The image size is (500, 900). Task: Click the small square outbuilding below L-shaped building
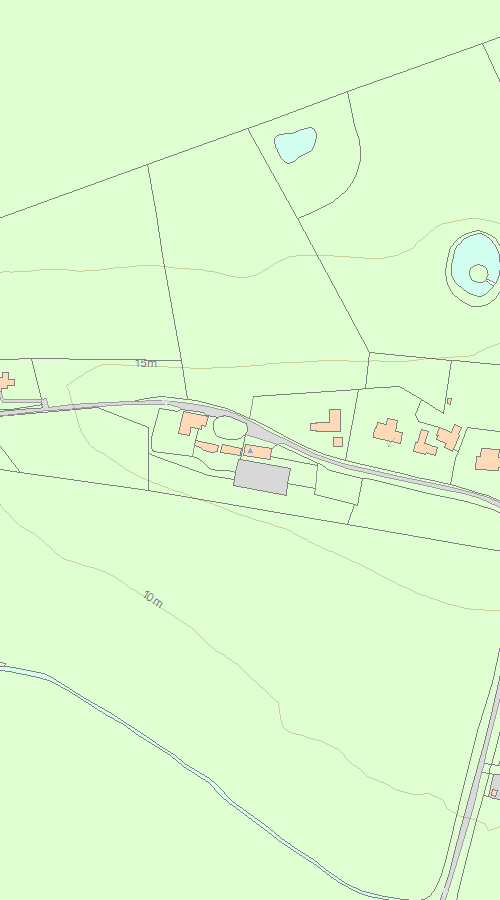[338, 442]
